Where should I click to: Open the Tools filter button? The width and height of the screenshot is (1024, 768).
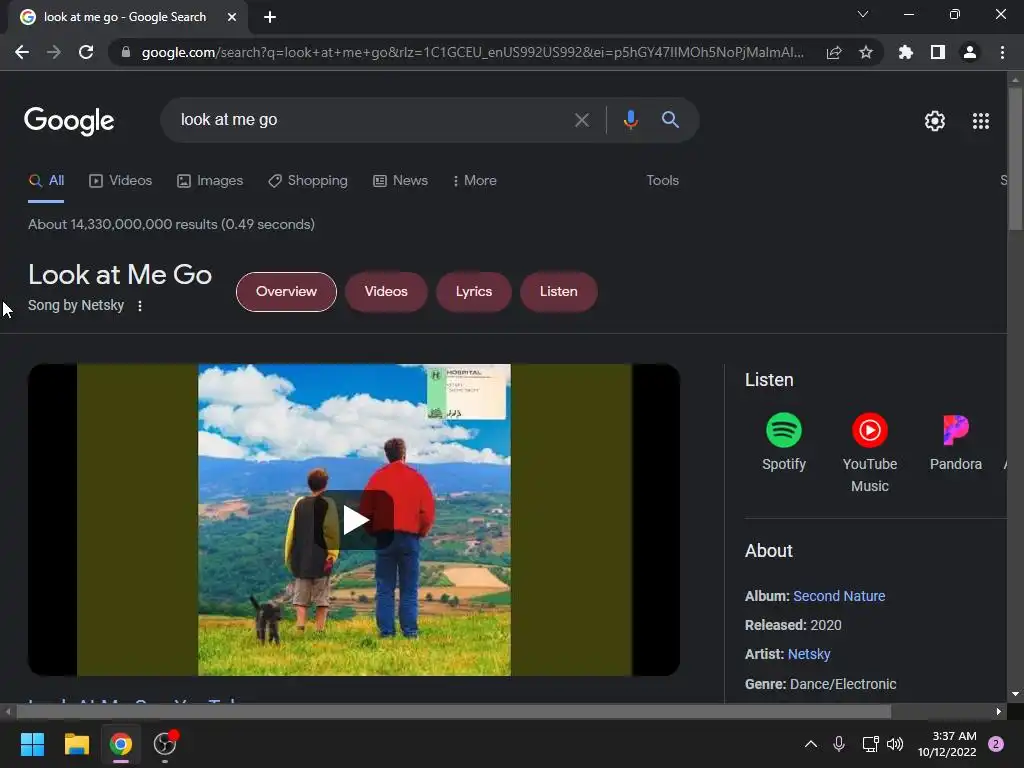662,180
